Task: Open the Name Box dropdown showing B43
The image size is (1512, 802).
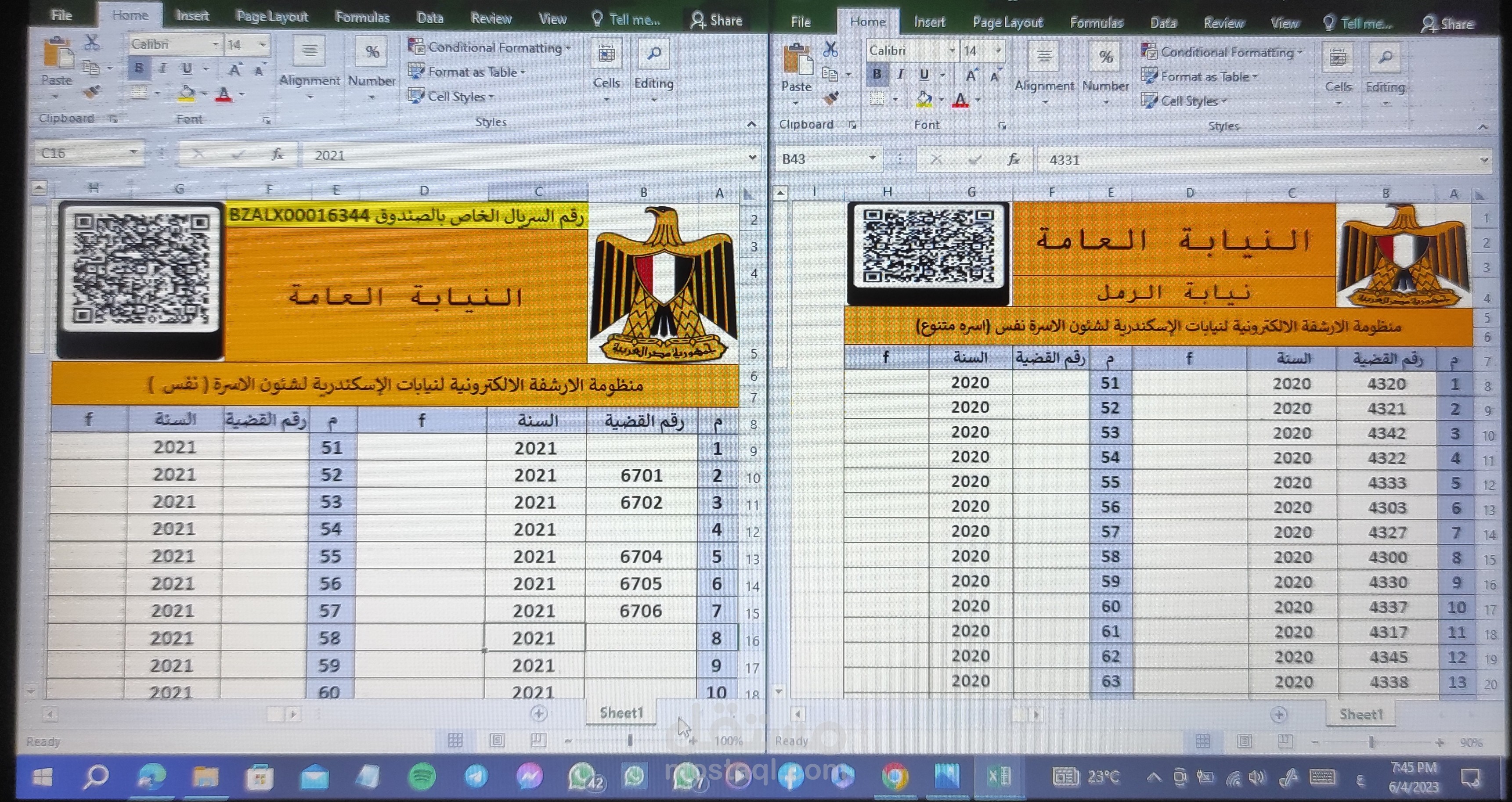Action: click(x=872, y=158)
